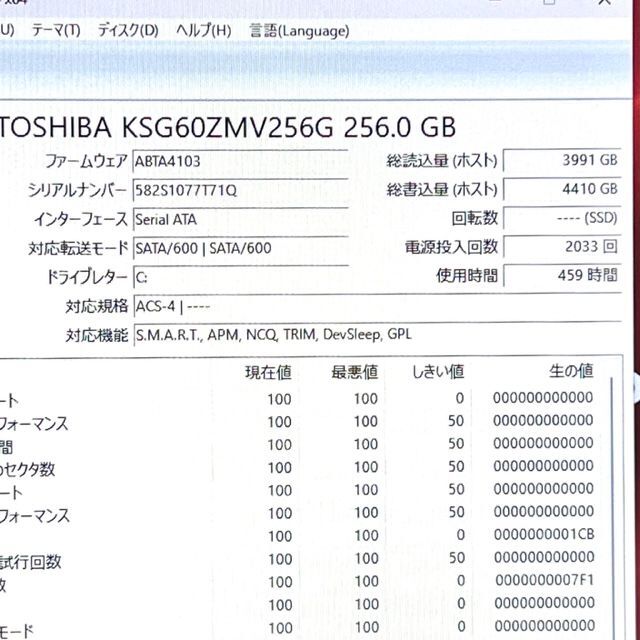Click the ---- (SSD) rotation rate value
This screenshot has width=640, height=640.
[x=562, y=218]
